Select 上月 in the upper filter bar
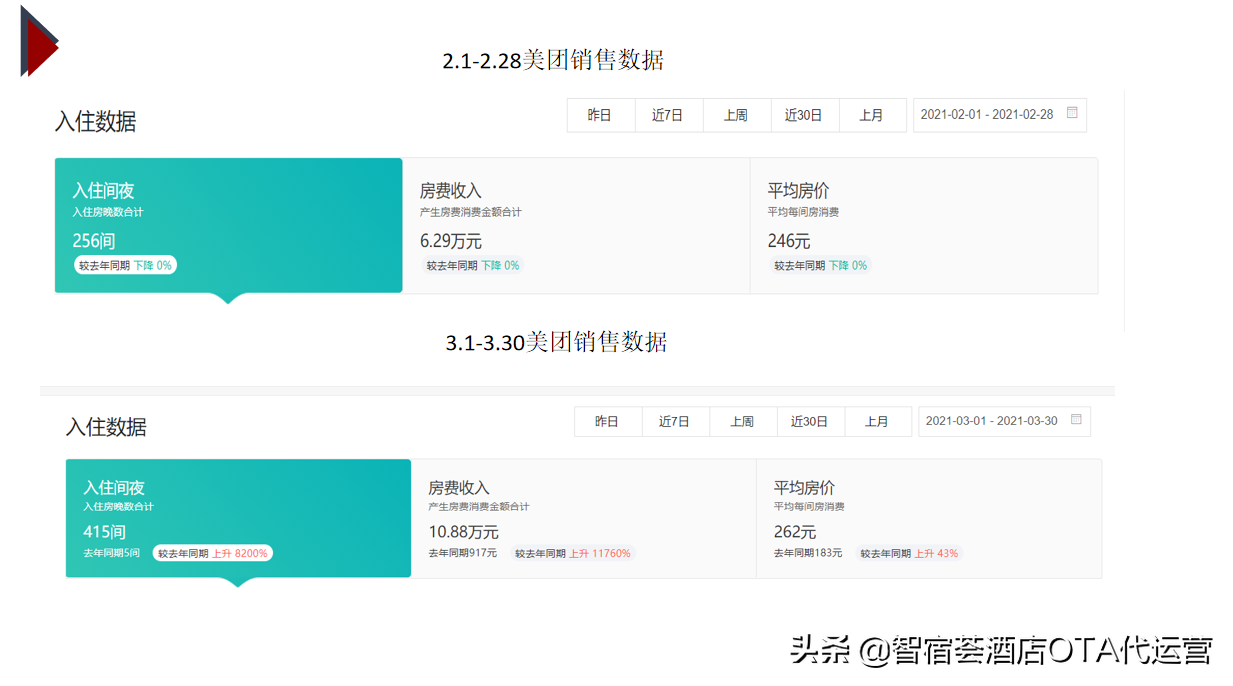The width and height of the screenshot is (1233, 686). click(x=872, y=115)
